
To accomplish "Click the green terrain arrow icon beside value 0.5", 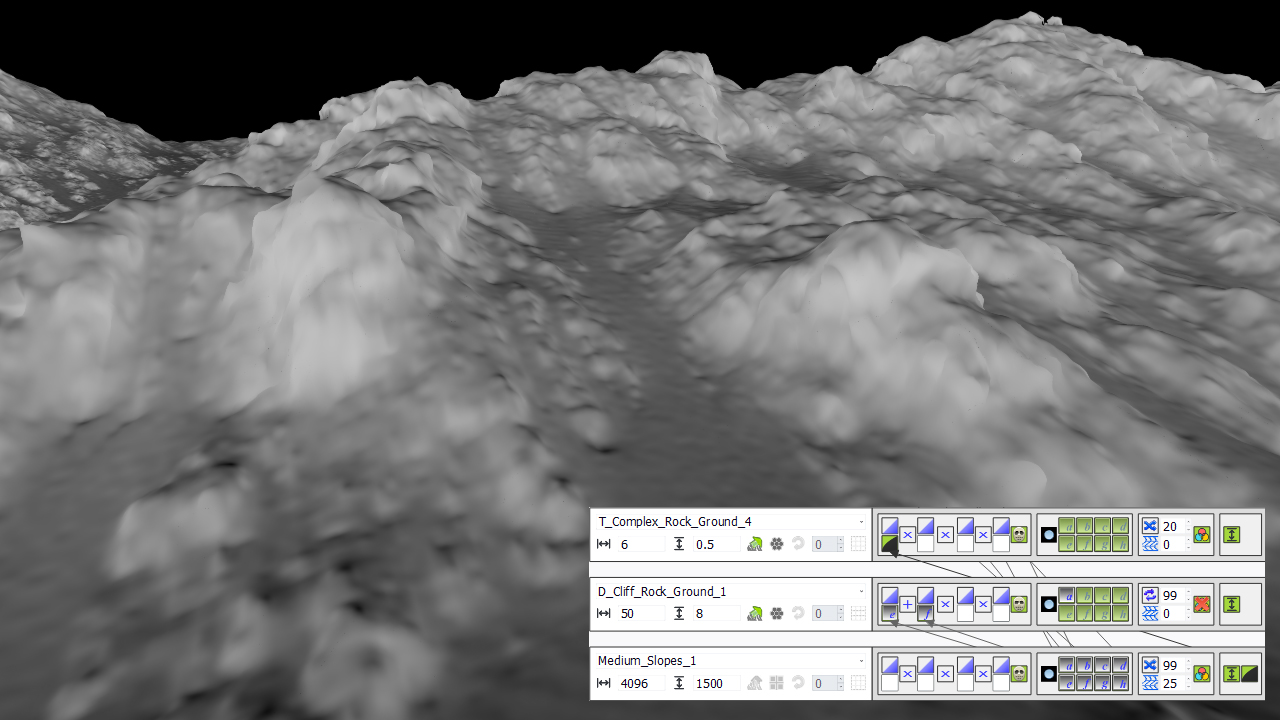I will point(754,544).
